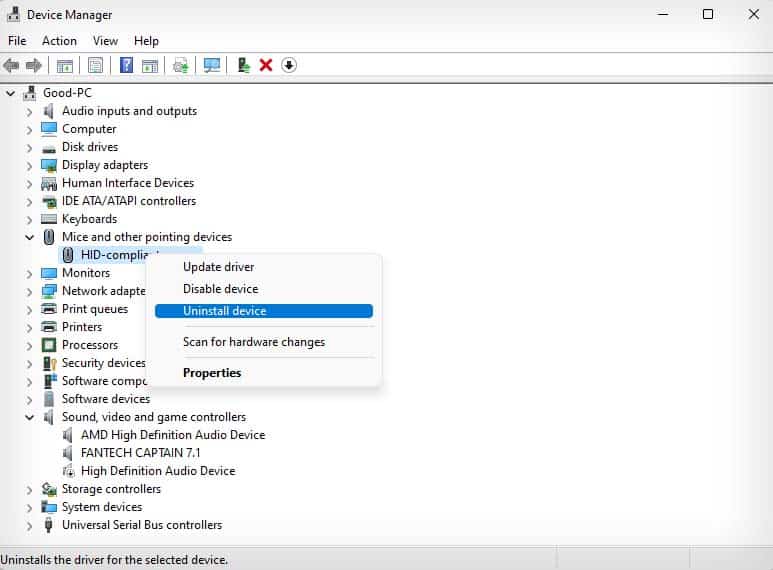Click the Keyboards category icon
The width and height of the screenshot is (773, 570).
coord(49,219)
